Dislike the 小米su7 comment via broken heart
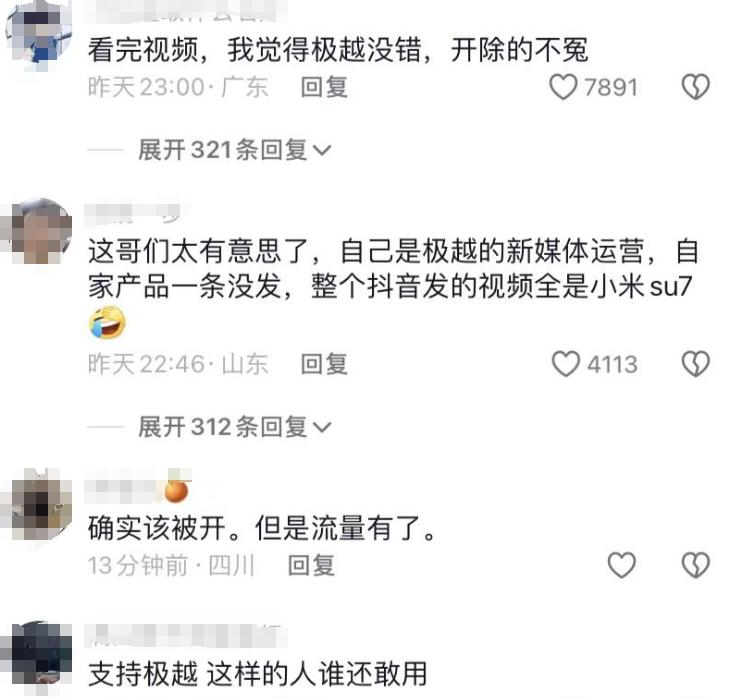 (696, 364)
